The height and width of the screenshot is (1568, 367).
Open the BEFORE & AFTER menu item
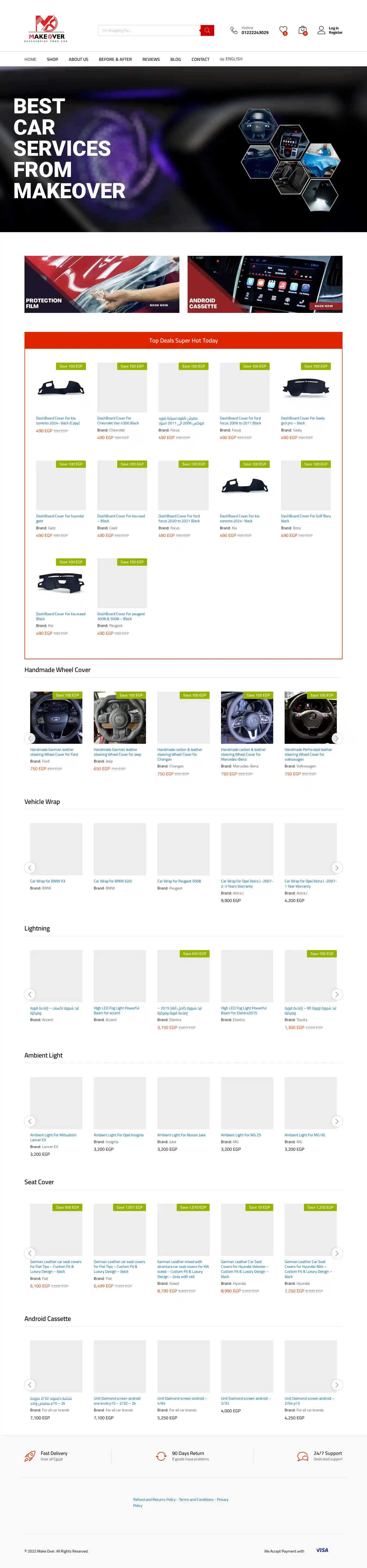(x=116, y=60)
